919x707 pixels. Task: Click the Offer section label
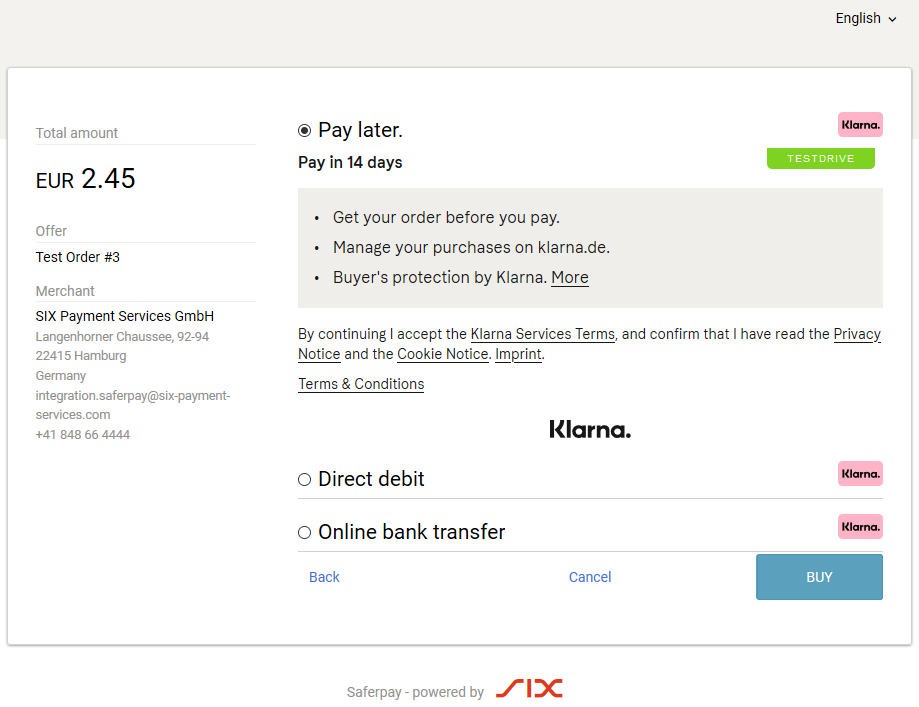[52, 232]
